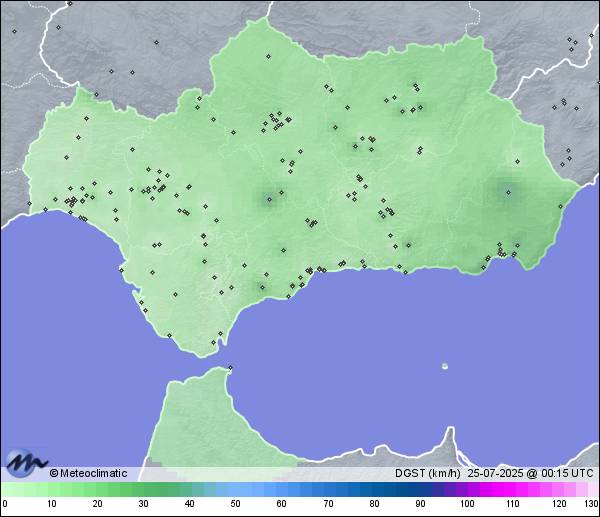Click the 00:15 UTC time stamp
The image size is (600, 517).
coord(567,473)
